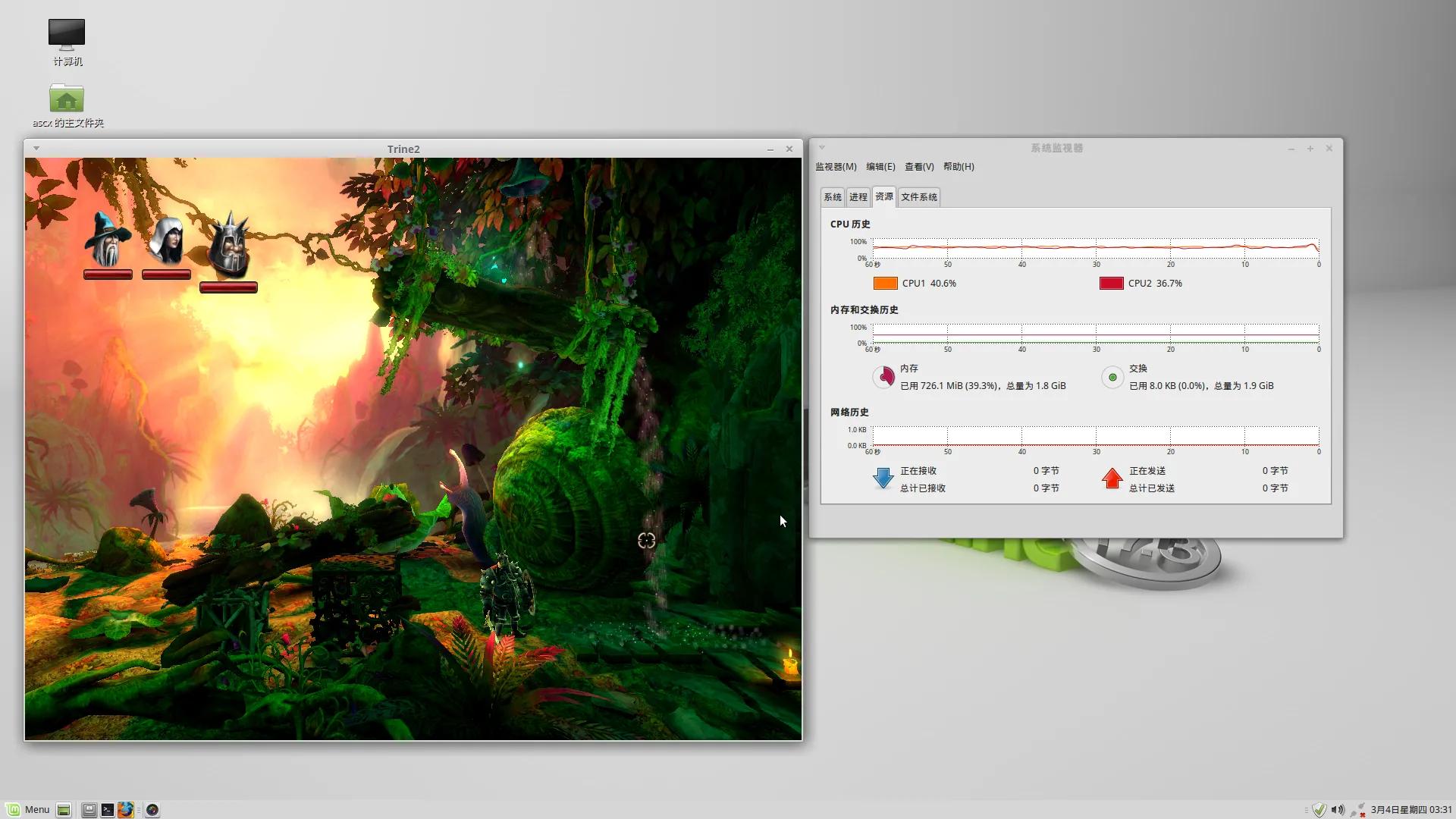Click the CPU1 orange color swatch
1456x819 pixels.
[x=885, y=283]
